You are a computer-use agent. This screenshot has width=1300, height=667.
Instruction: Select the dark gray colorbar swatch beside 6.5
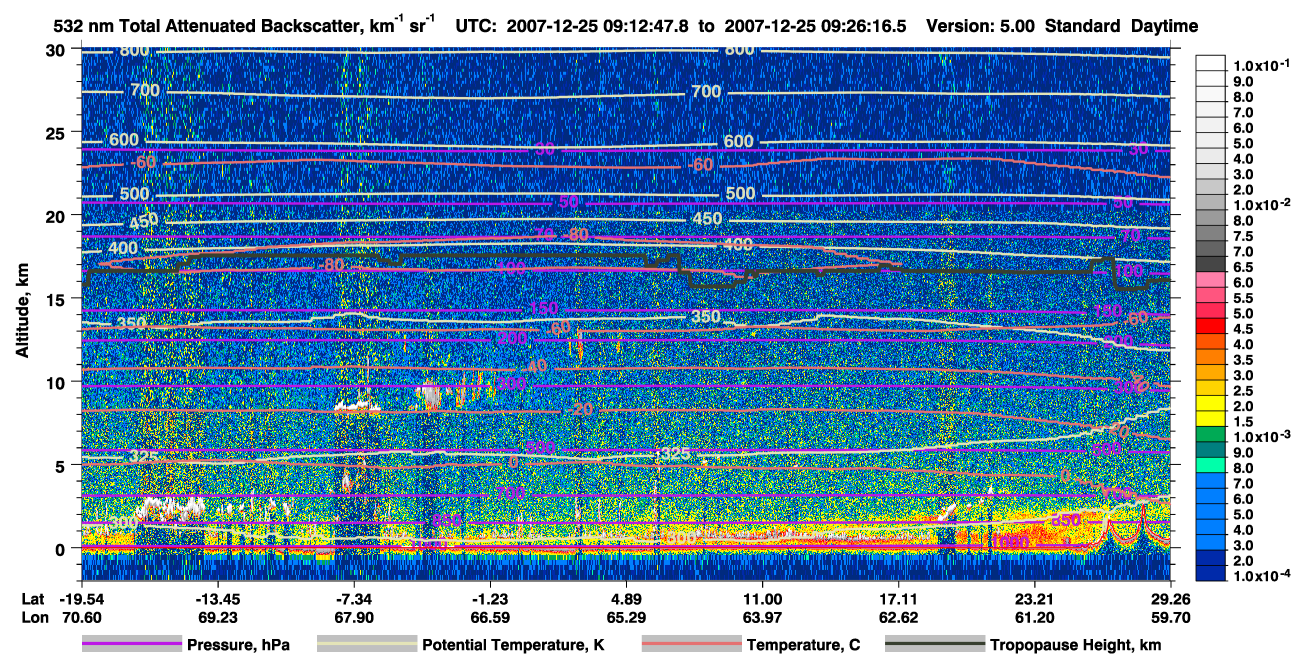pos(1212,266)
